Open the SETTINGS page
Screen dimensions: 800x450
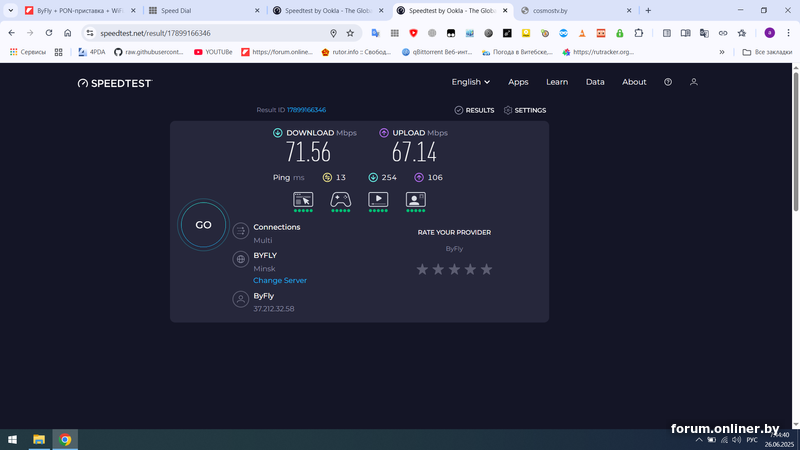point(525,110)
